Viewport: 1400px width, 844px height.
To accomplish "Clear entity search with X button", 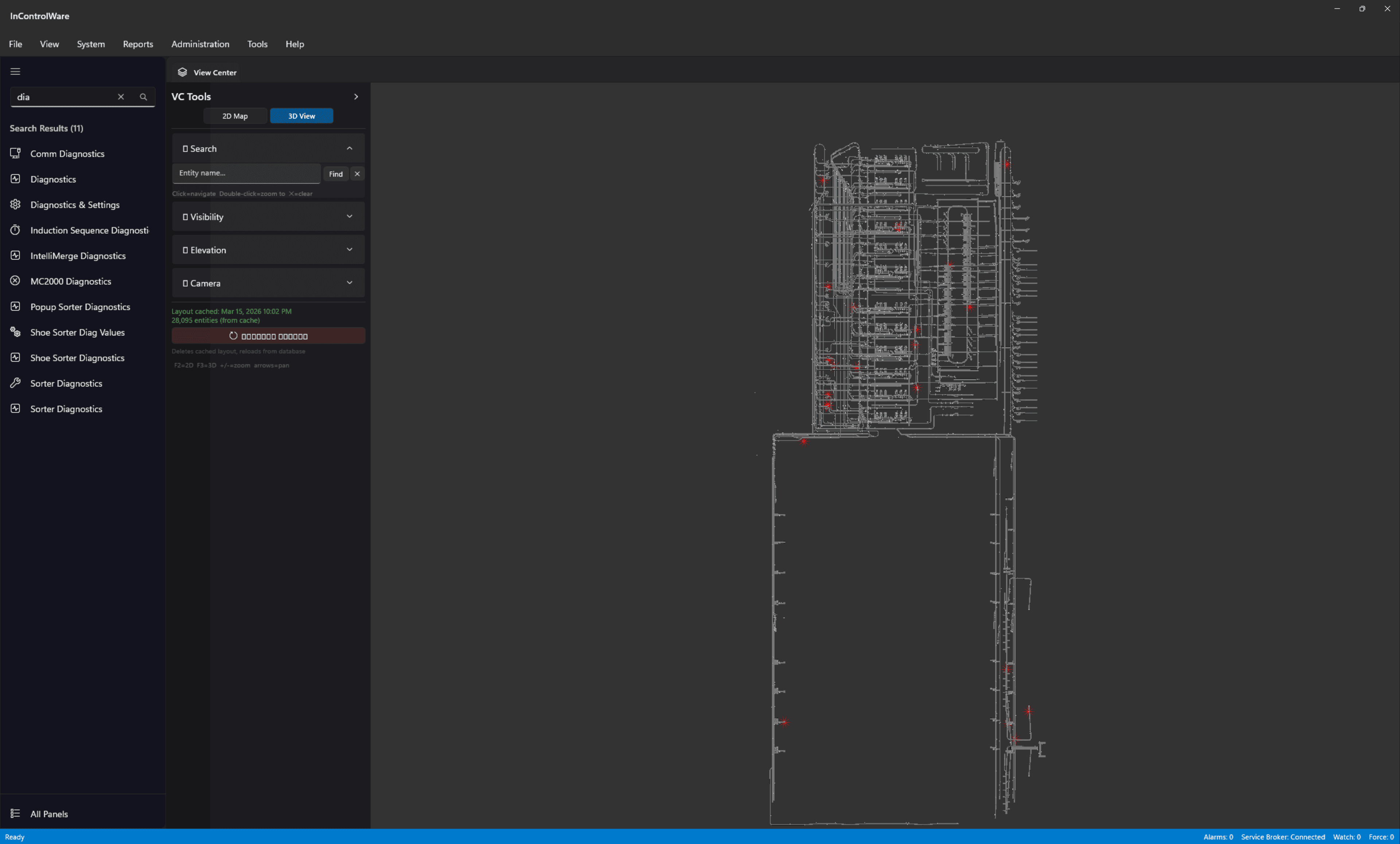I will pyautogui.click(x=357, y=174).
